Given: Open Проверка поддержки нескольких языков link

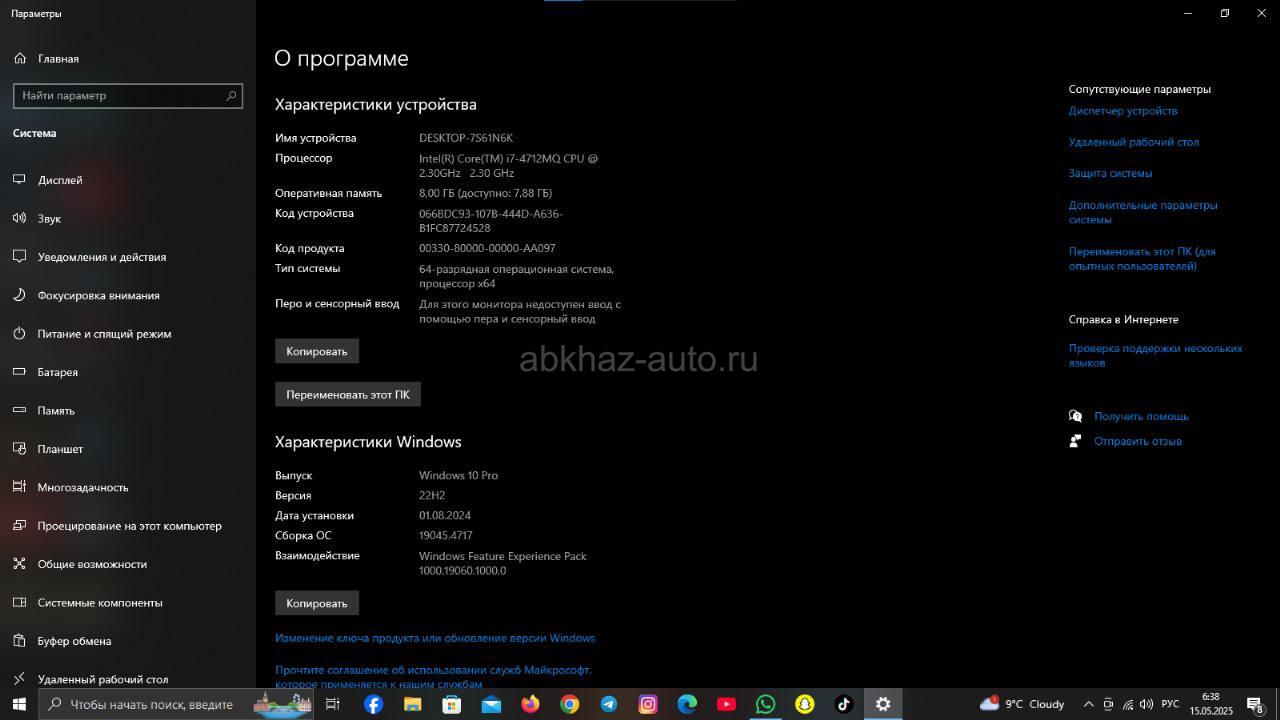Looking at the screenshot, I should 1155,355.
